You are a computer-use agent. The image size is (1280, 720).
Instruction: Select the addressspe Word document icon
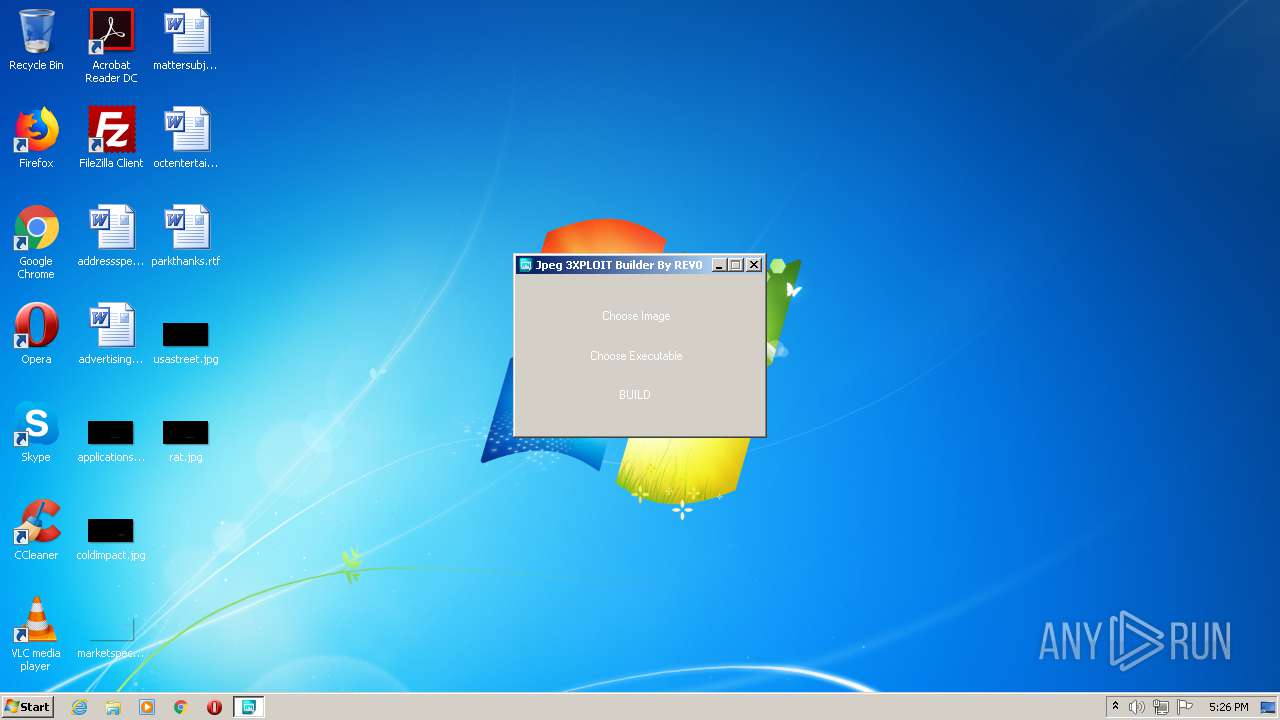(111, 236)
